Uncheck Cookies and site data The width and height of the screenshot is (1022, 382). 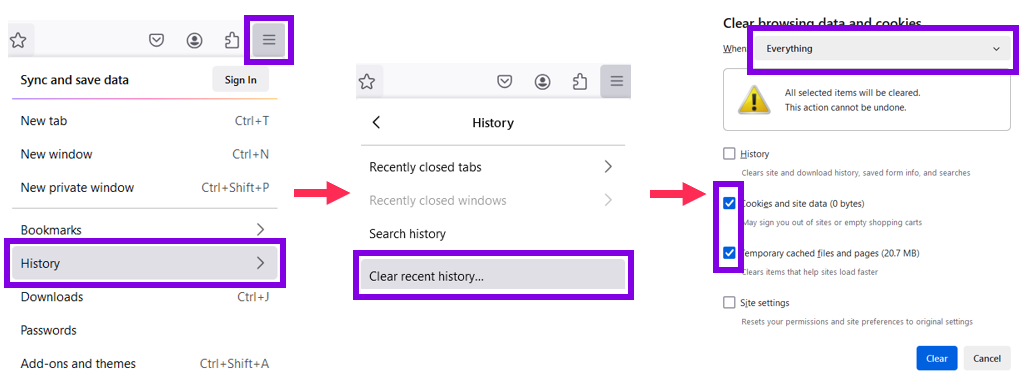coord(729,203)
